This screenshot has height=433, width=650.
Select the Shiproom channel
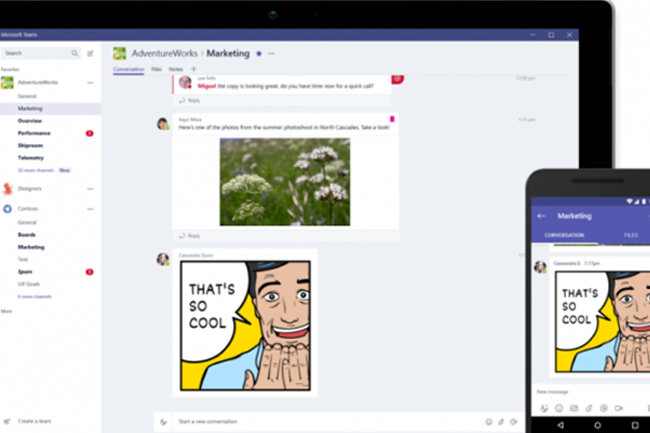[30, 145]
